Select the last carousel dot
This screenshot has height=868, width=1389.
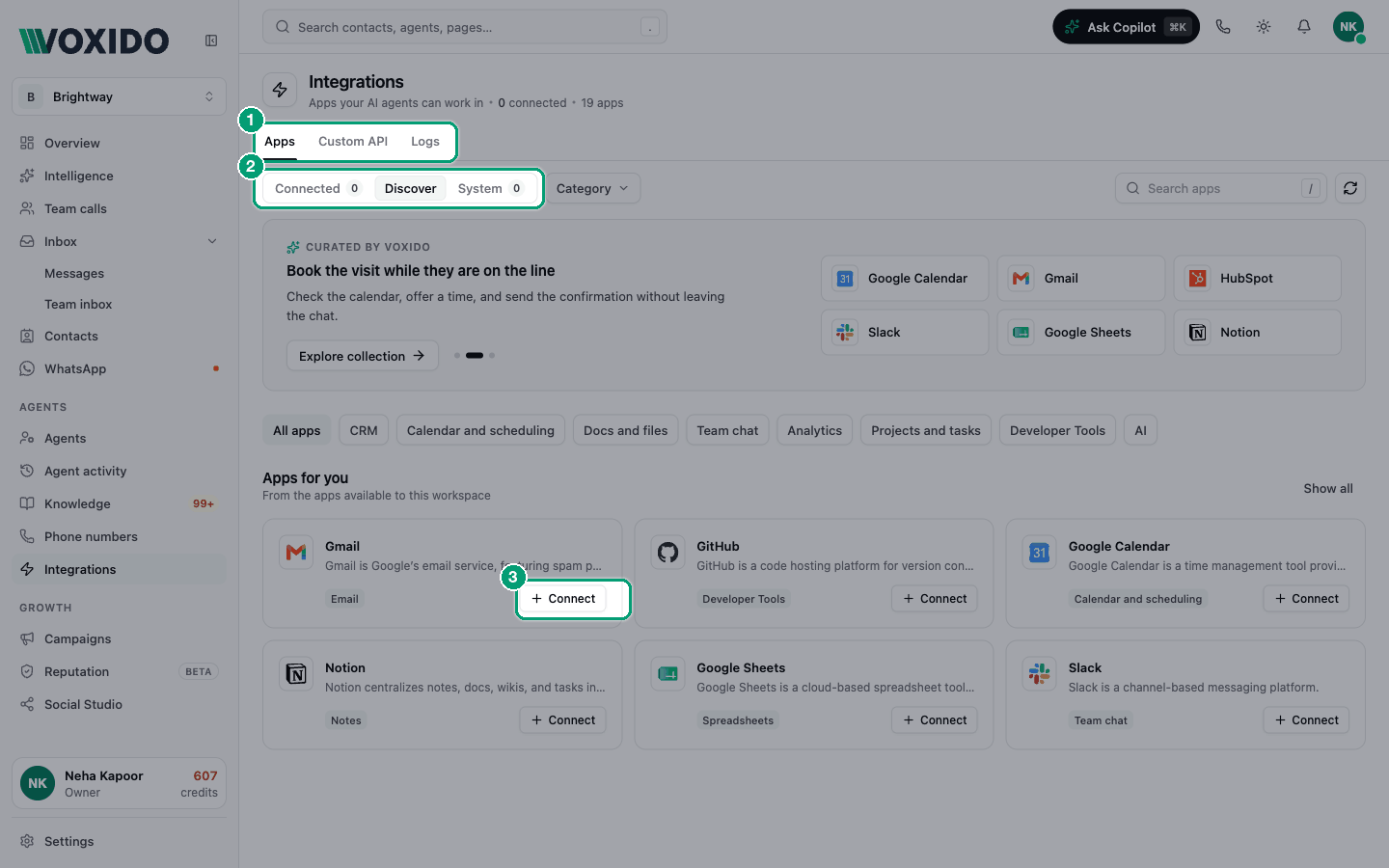492,355
